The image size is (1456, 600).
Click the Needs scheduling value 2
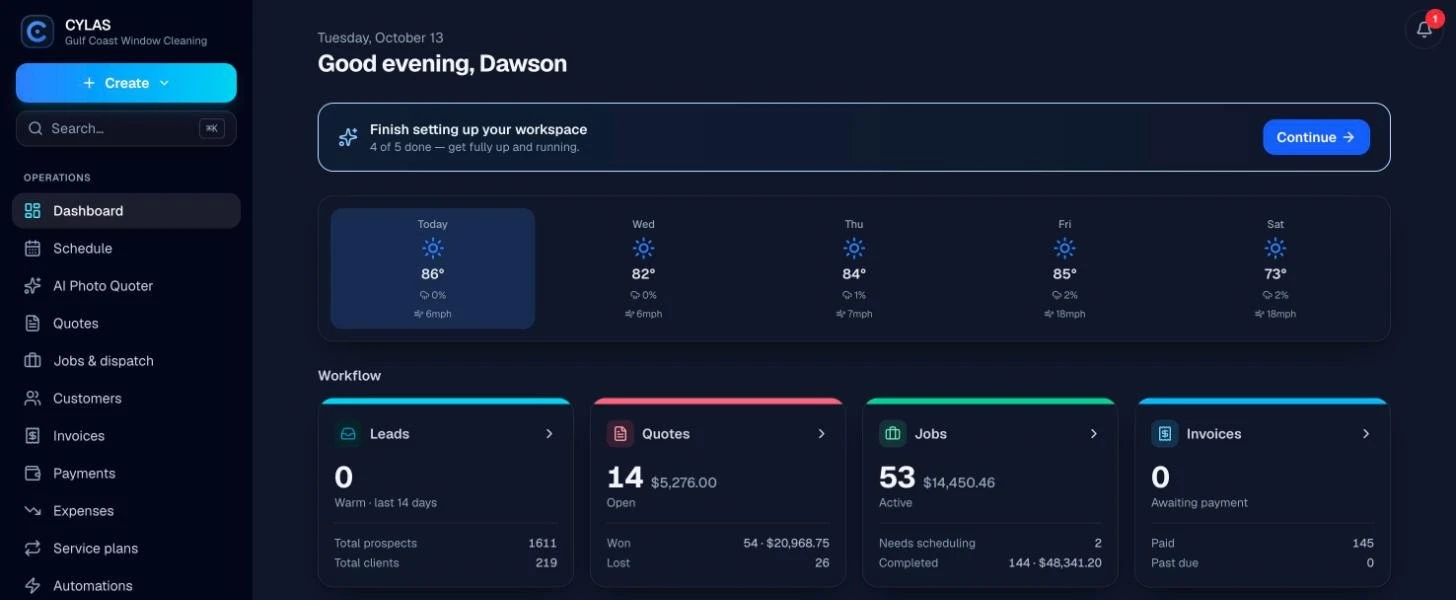[x=1098, y=543]
